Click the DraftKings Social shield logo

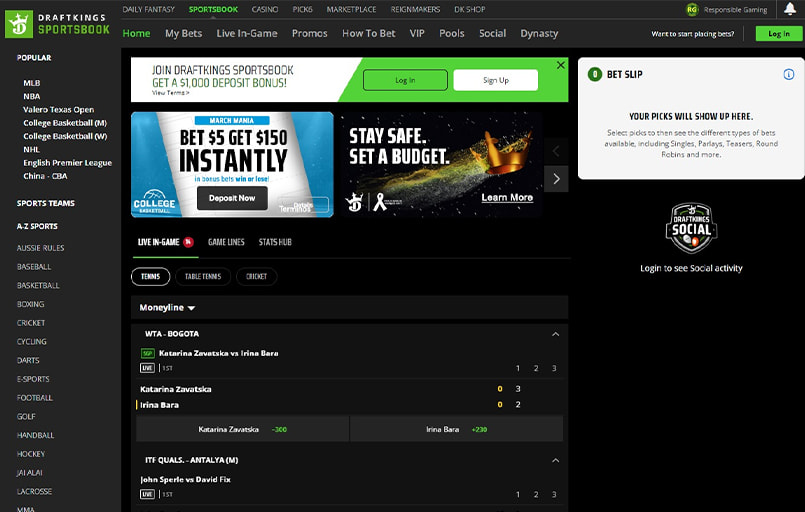pyautogui.click(x=691, y=228)
